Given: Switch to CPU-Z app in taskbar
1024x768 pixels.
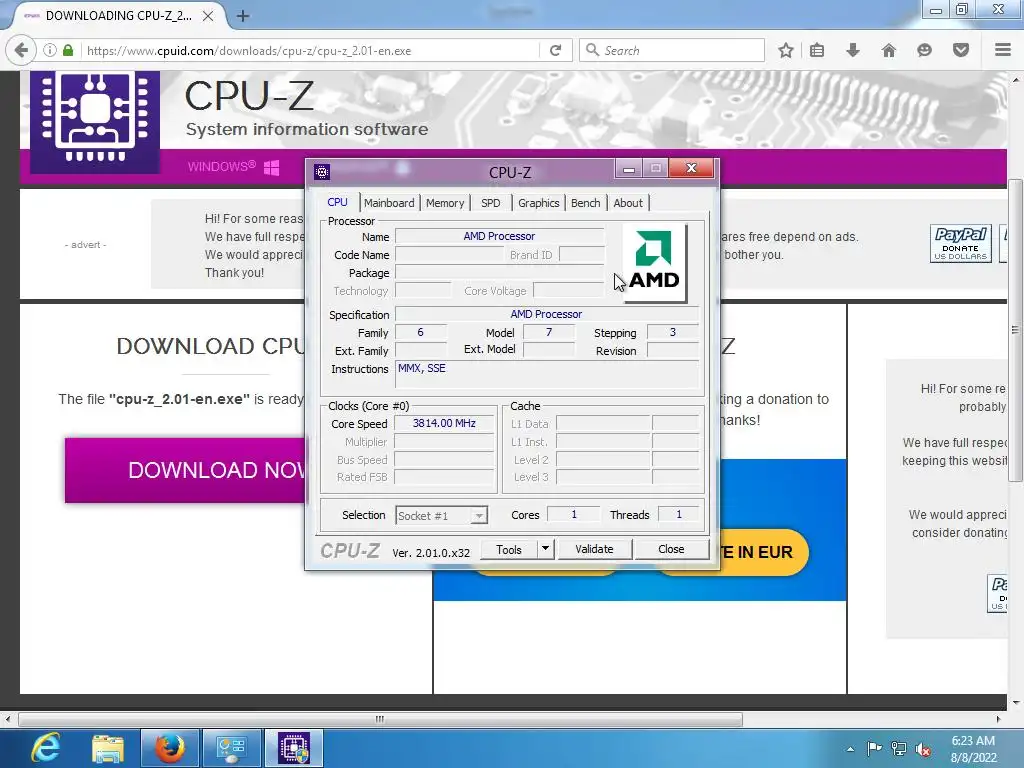Looking at the screenshot, I should coord(294,748).
